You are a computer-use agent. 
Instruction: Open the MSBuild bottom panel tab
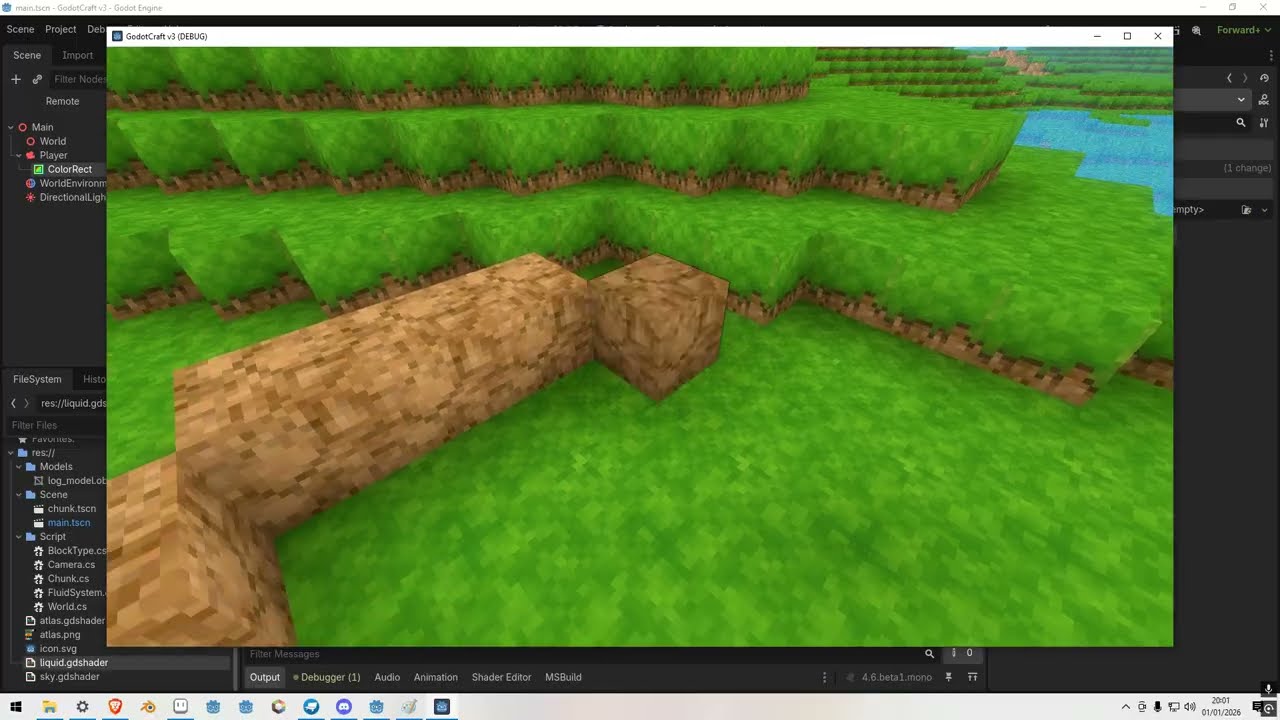[x=563, y=677]
